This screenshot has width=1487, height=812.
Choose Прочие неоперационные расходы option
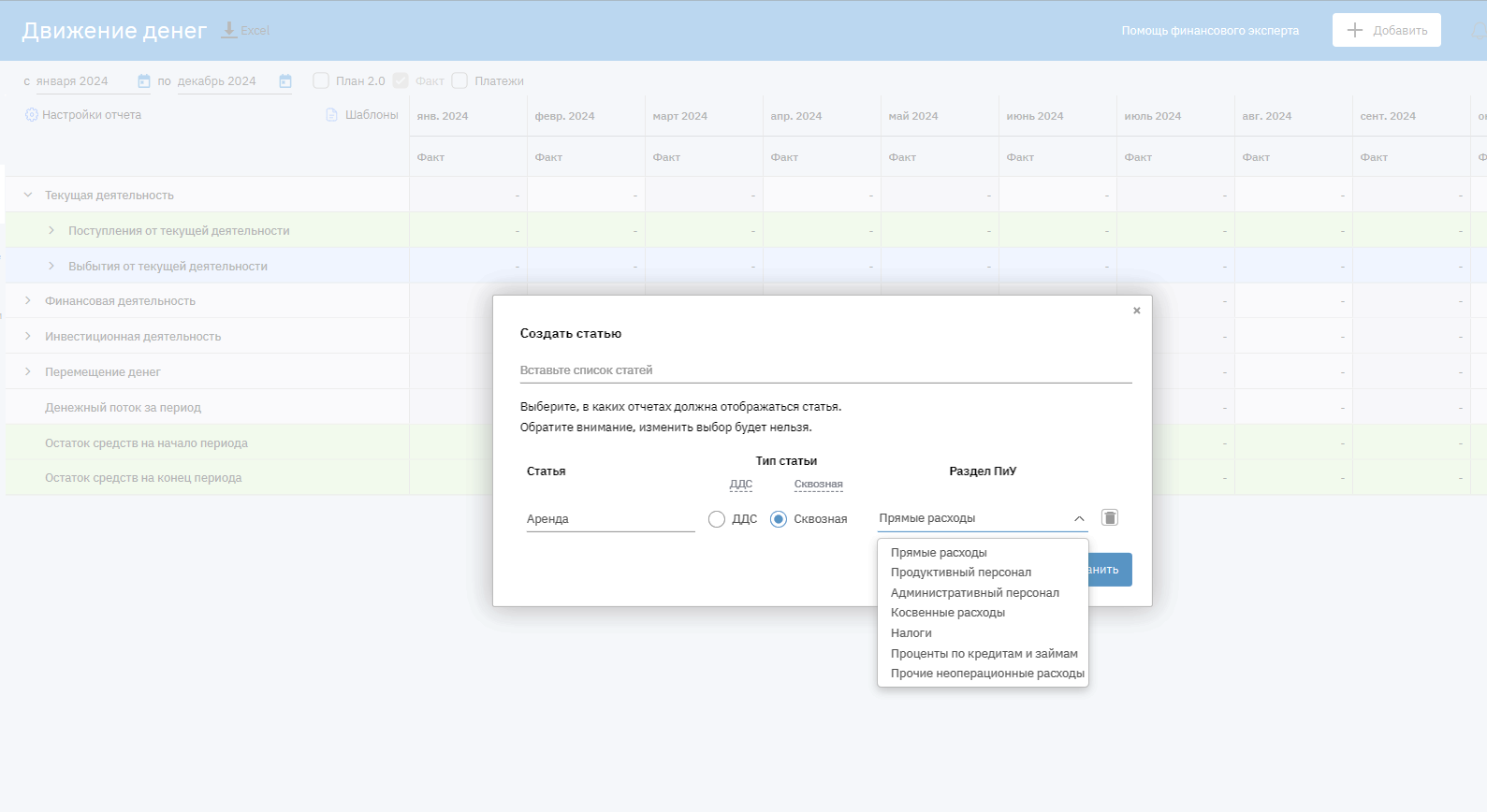(987, 674)
